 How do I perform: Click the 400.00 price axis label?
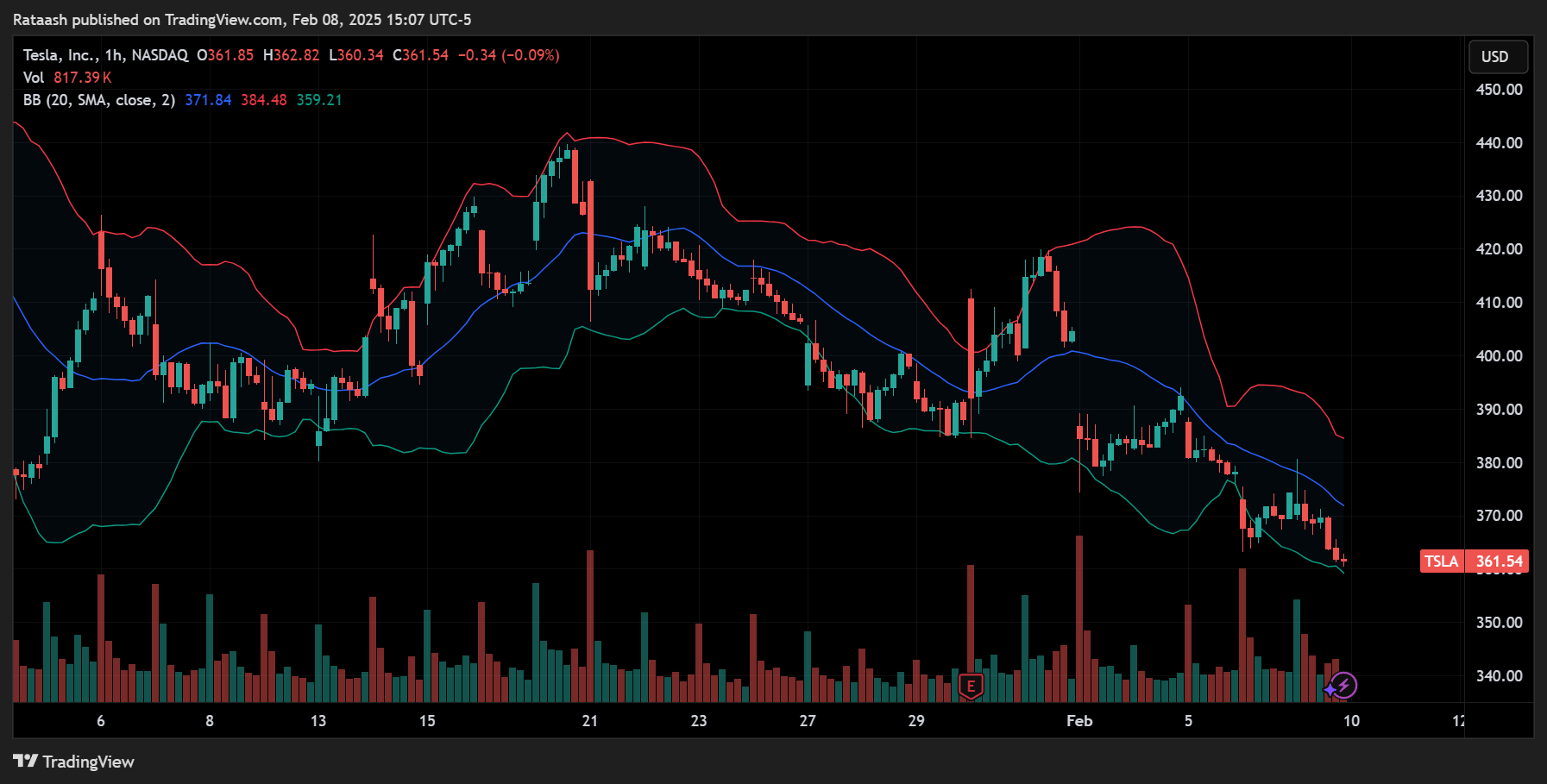point(1499,356)
